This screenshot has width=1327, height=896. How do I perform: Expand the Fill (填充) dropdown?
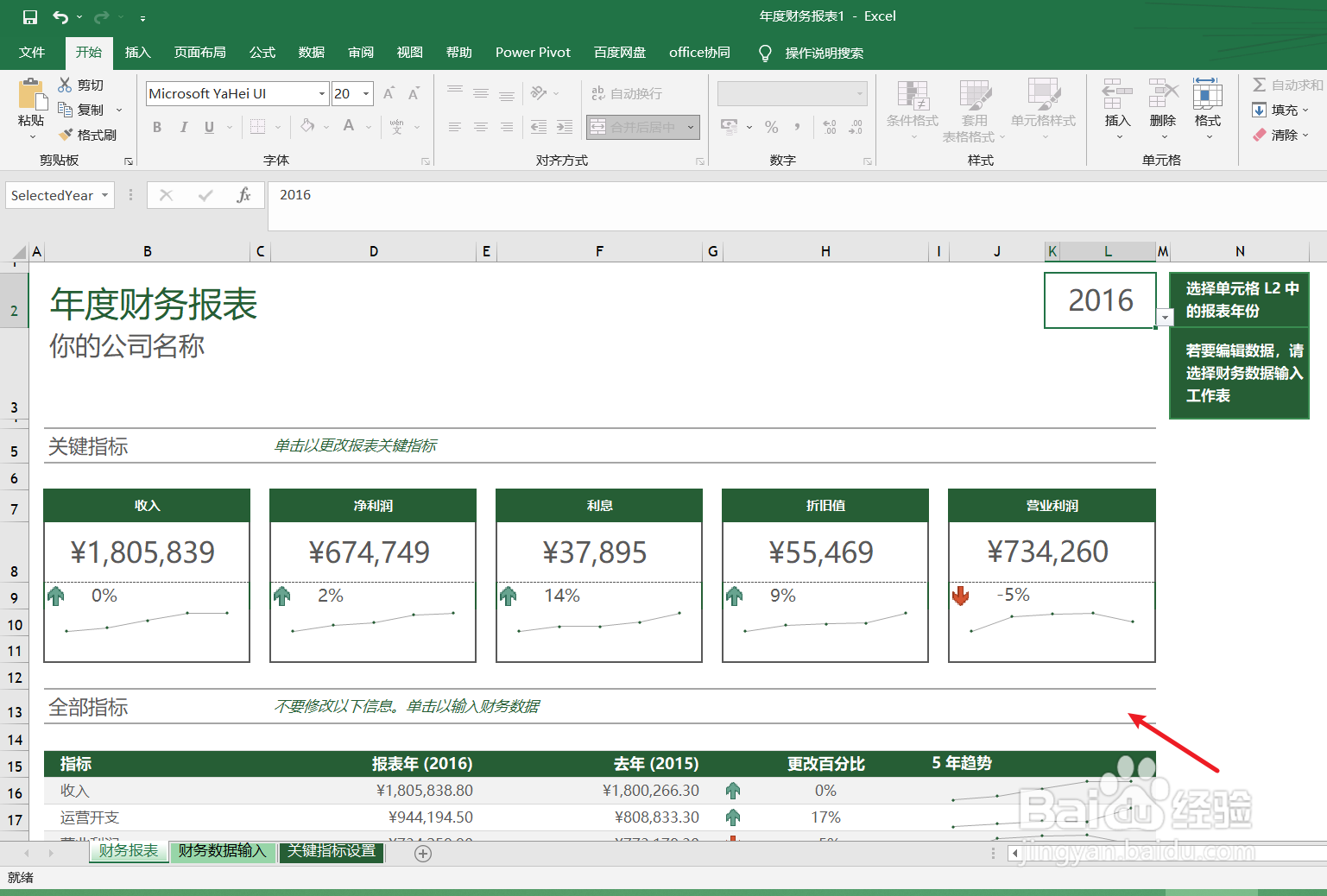(x=1305, y=110)
